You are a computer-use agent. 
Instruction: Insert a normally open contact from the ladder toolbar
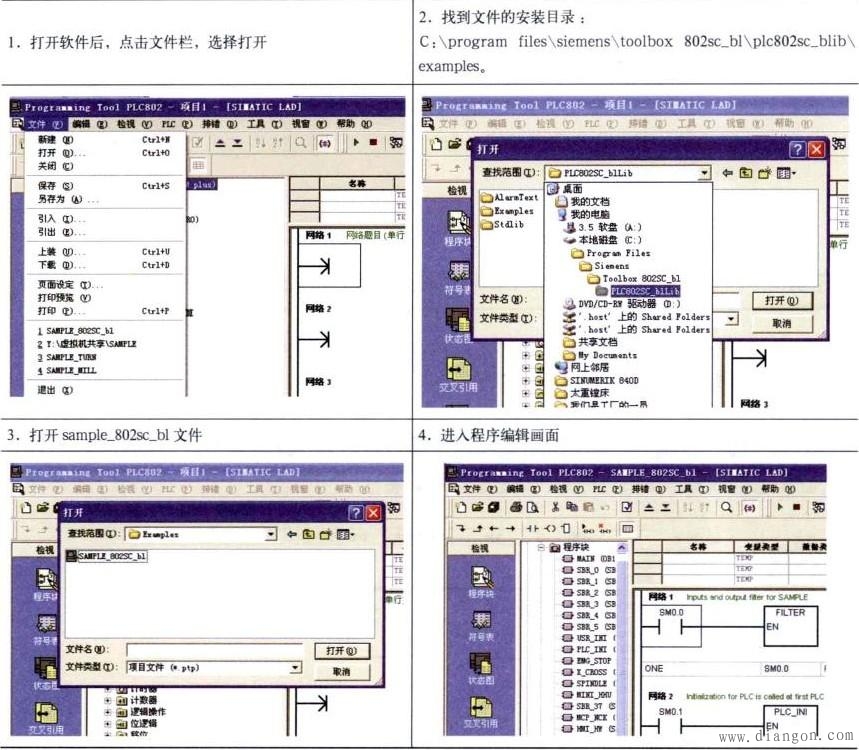pyautogui.click(x=533, y=527)
